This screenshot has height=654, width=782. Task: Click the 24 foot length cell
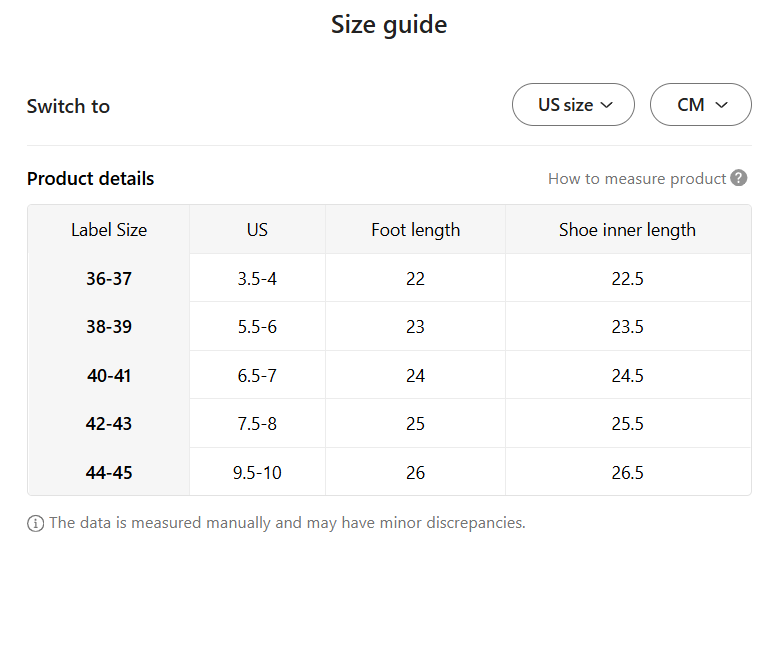click(x=415, y=376)
